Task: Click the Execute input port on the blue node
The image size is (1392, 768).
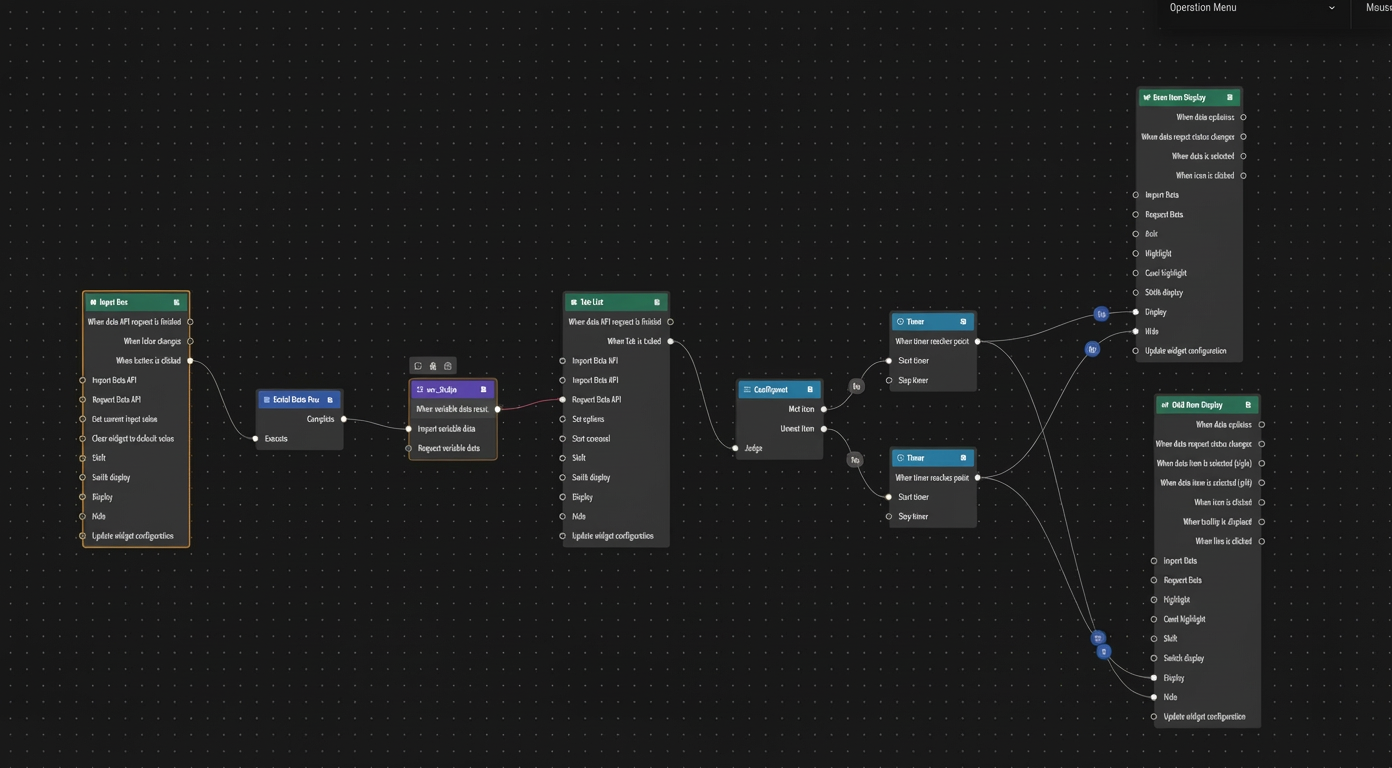Action: 255,439
